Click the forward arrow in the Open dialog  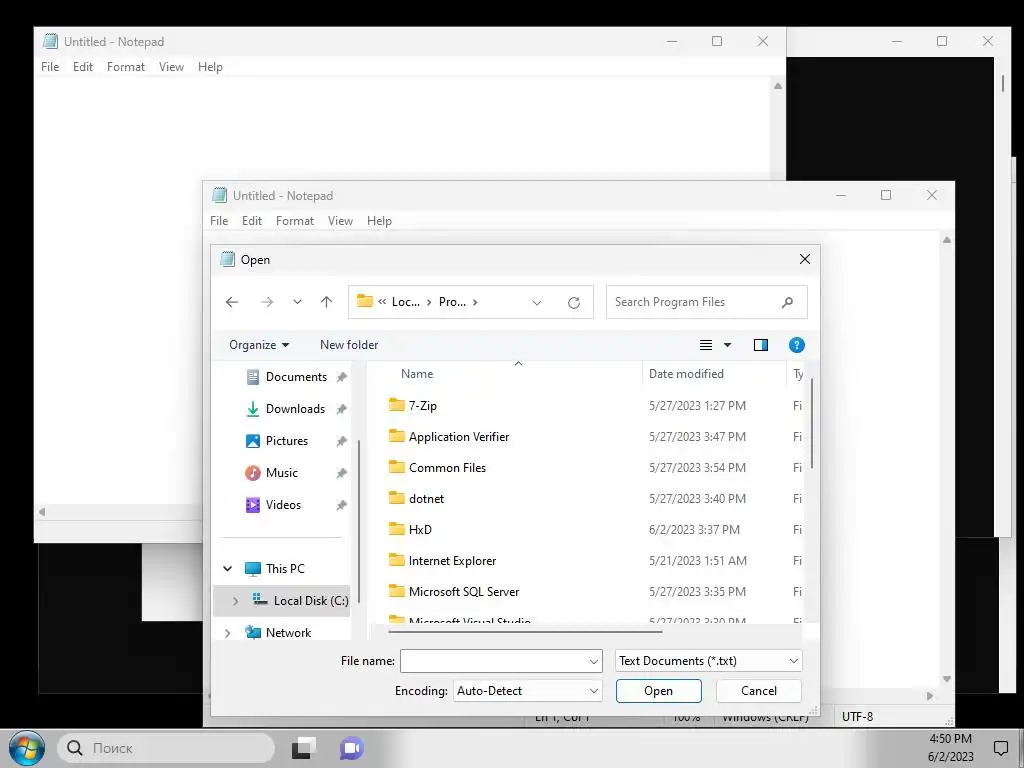pos(266,302)
